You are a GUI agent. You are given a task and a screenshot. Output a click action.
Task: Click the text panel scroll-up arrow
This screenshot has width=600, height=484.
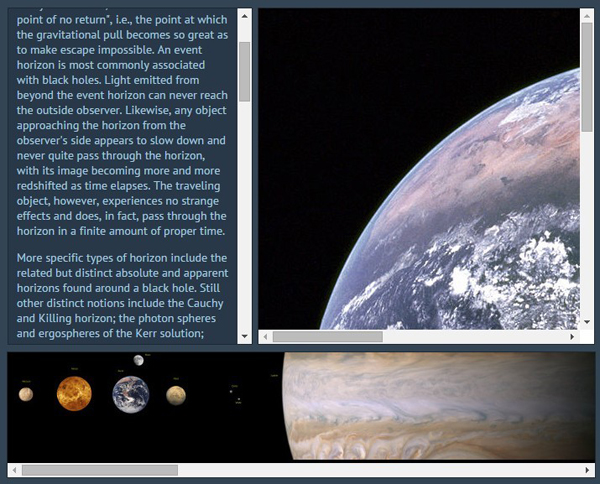pos(245,16)
